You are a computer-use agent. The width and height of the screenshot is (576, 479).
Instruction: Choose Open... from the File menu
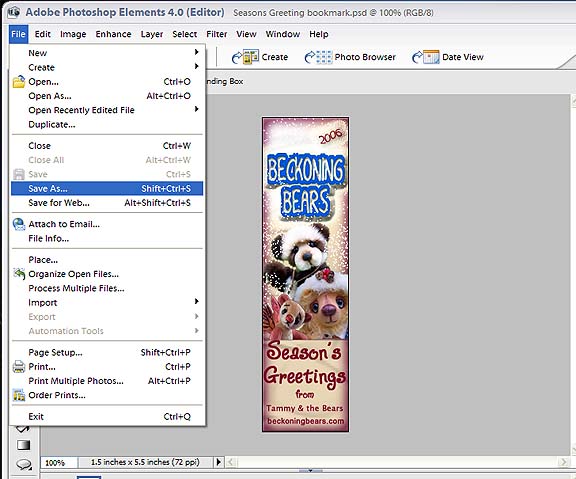pos(107,82)
